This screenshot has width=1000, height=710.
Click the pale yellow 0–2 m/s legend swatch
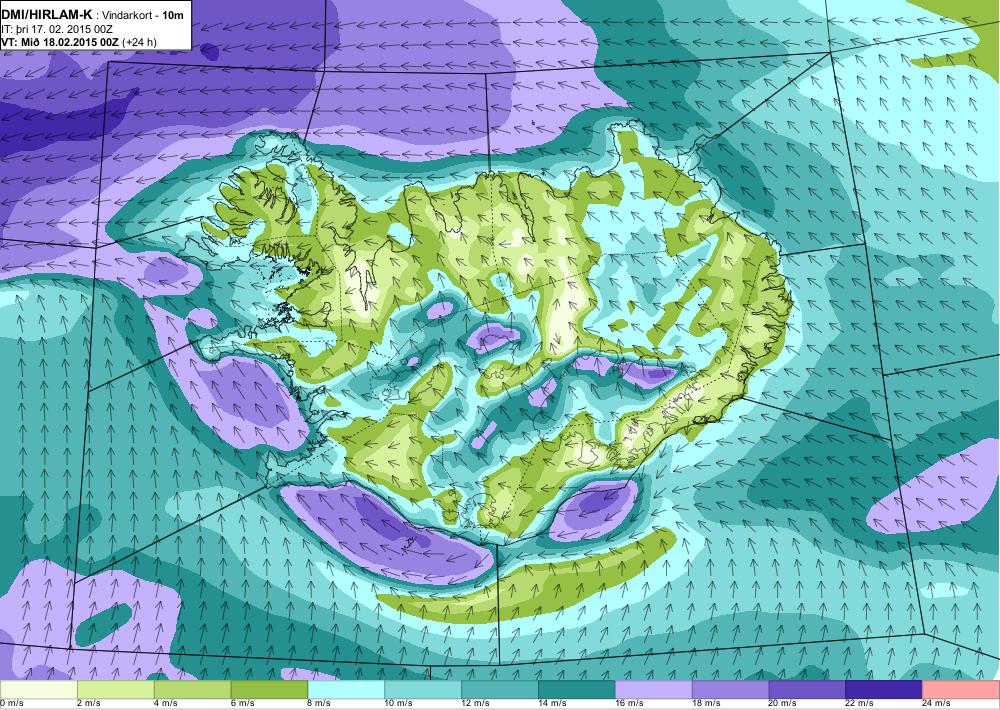pyautogui.click(x=38, y=690)
